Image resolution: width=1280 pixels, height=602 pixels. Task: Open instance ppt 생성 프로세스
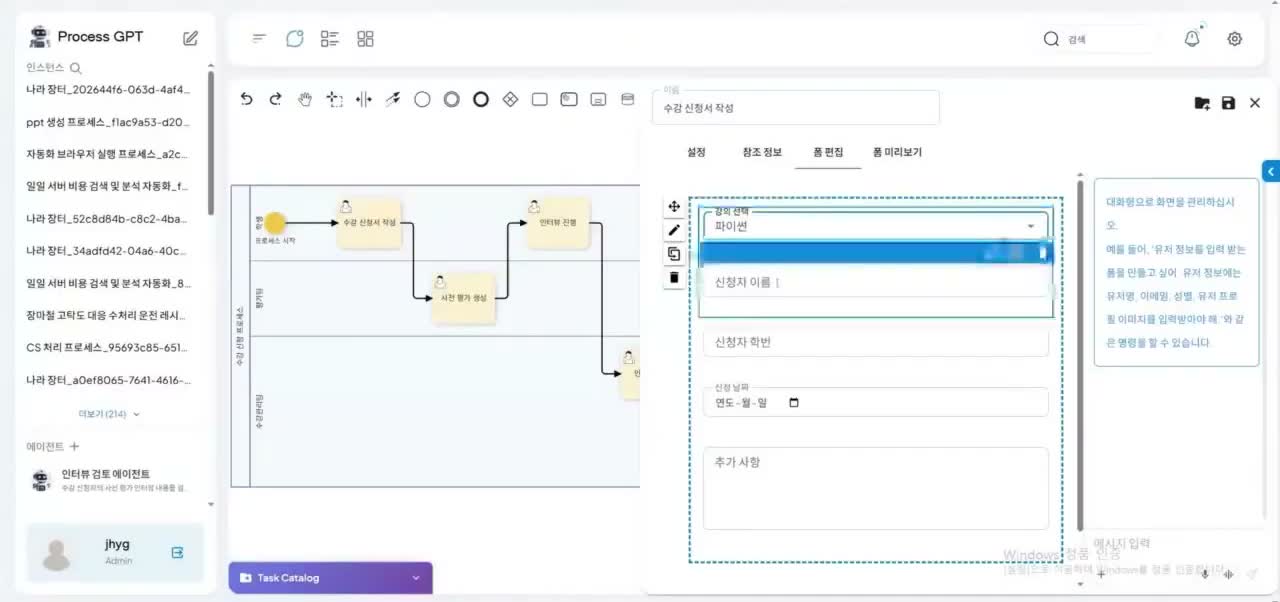pyautogui.click(x=108, y=122)
